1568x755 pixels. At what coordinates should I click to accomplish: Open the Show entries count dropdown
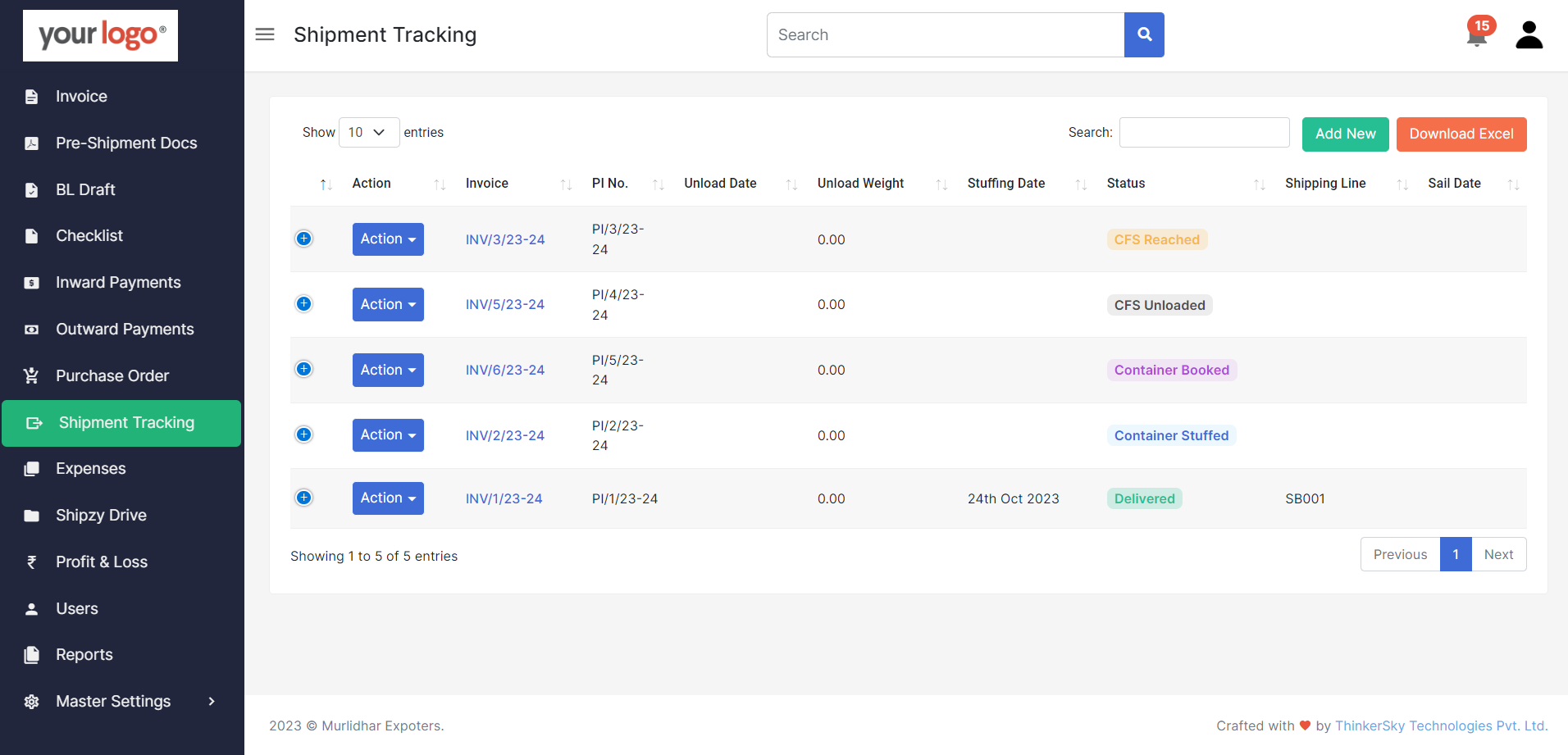(x=368, y=133)
